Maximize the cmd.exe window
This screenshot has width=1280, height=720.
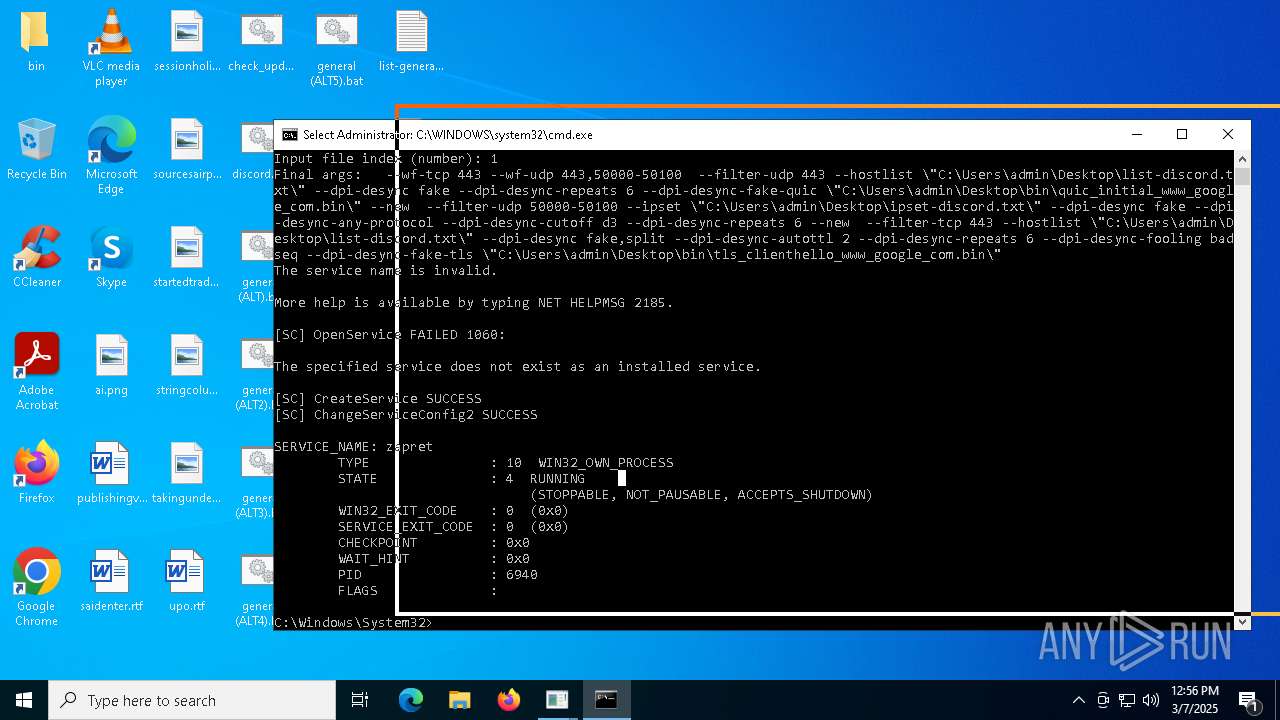point(1182,134)
